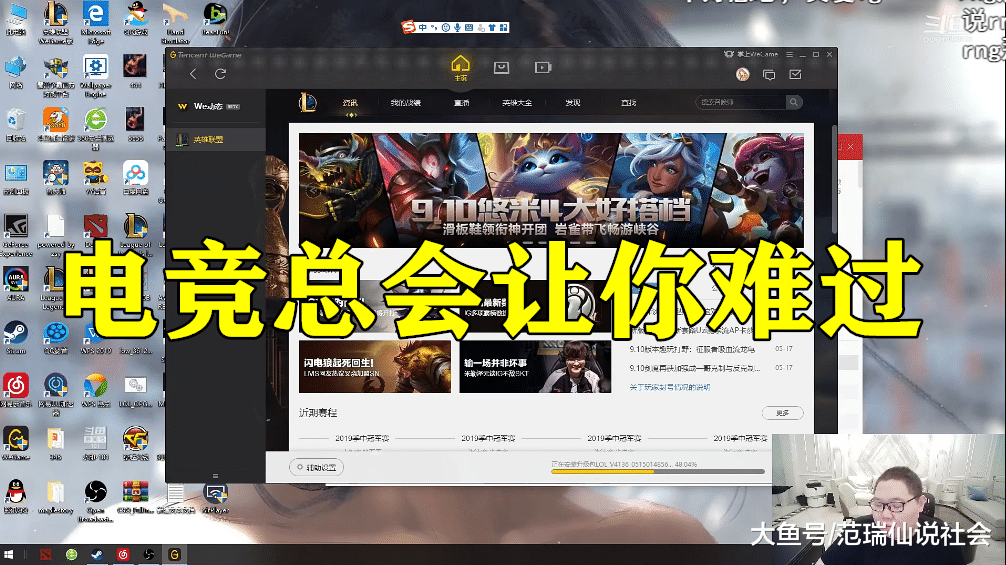Show next banner slide
This screenshot has height=565, width=1006.
click(x=790, y=190)
